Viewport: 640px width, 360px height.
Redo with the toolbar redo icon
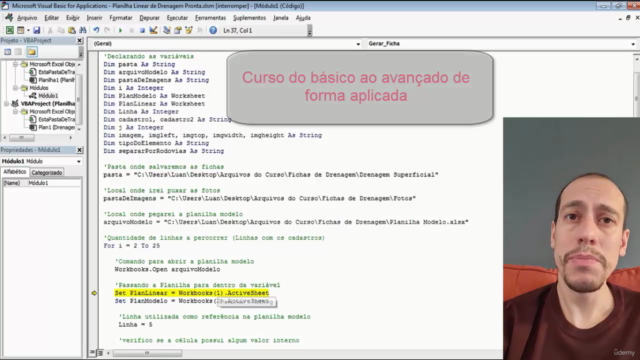[x=107, y=30]
